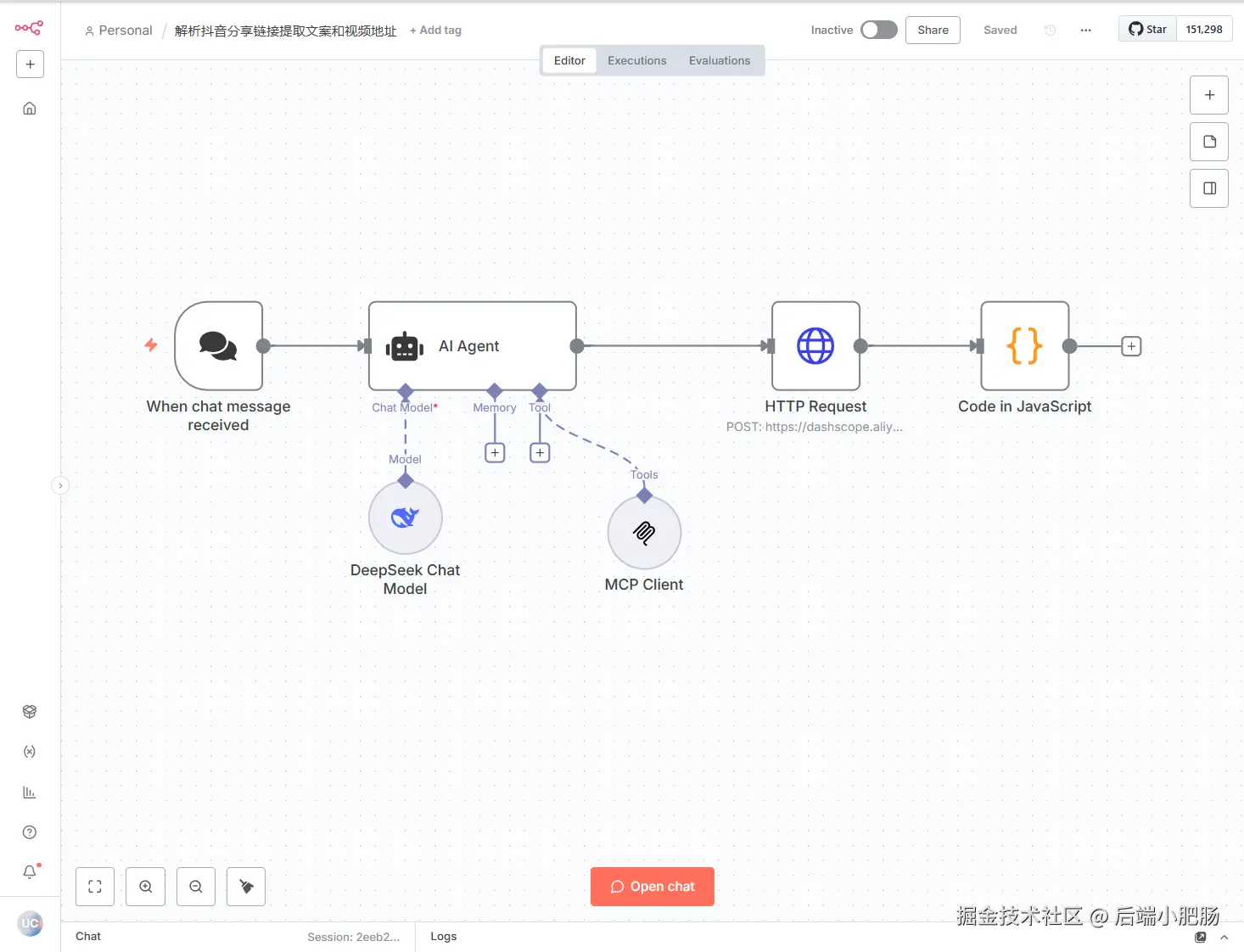Switch to the Executions tab
1244x952 pixels.
click(637, 61)
